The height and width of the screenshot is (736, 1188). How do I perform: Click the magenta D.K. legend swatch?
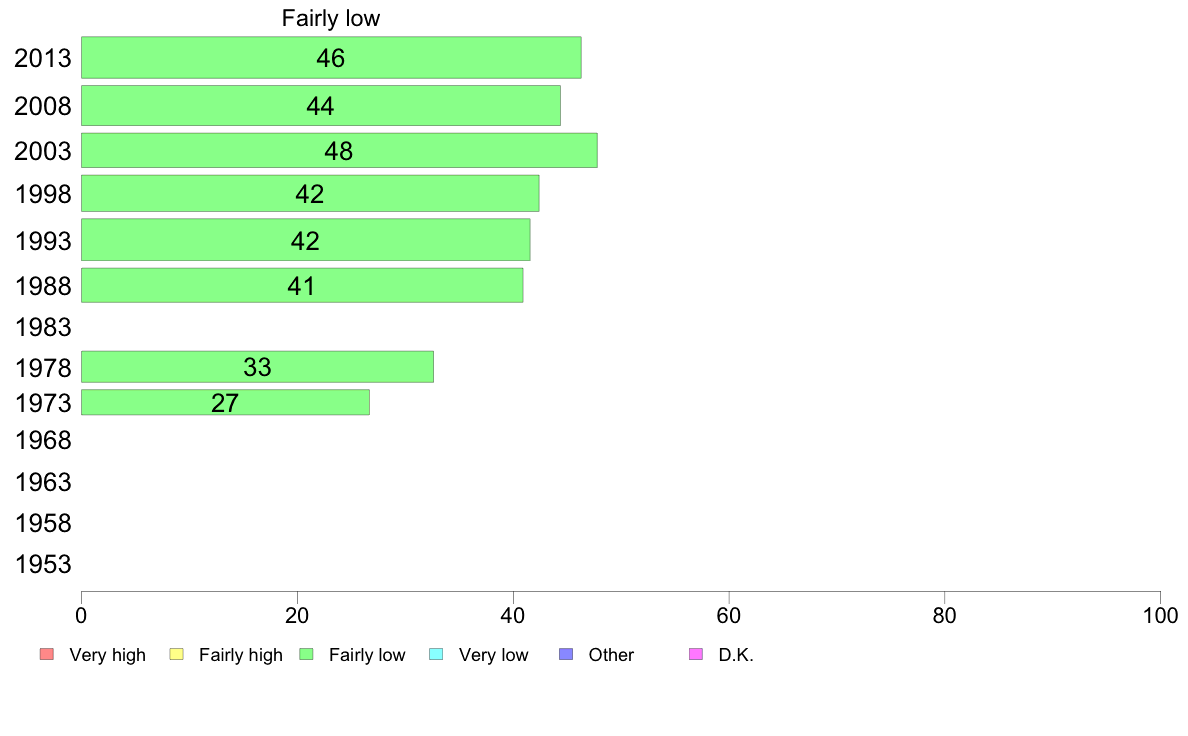point(696,654)
